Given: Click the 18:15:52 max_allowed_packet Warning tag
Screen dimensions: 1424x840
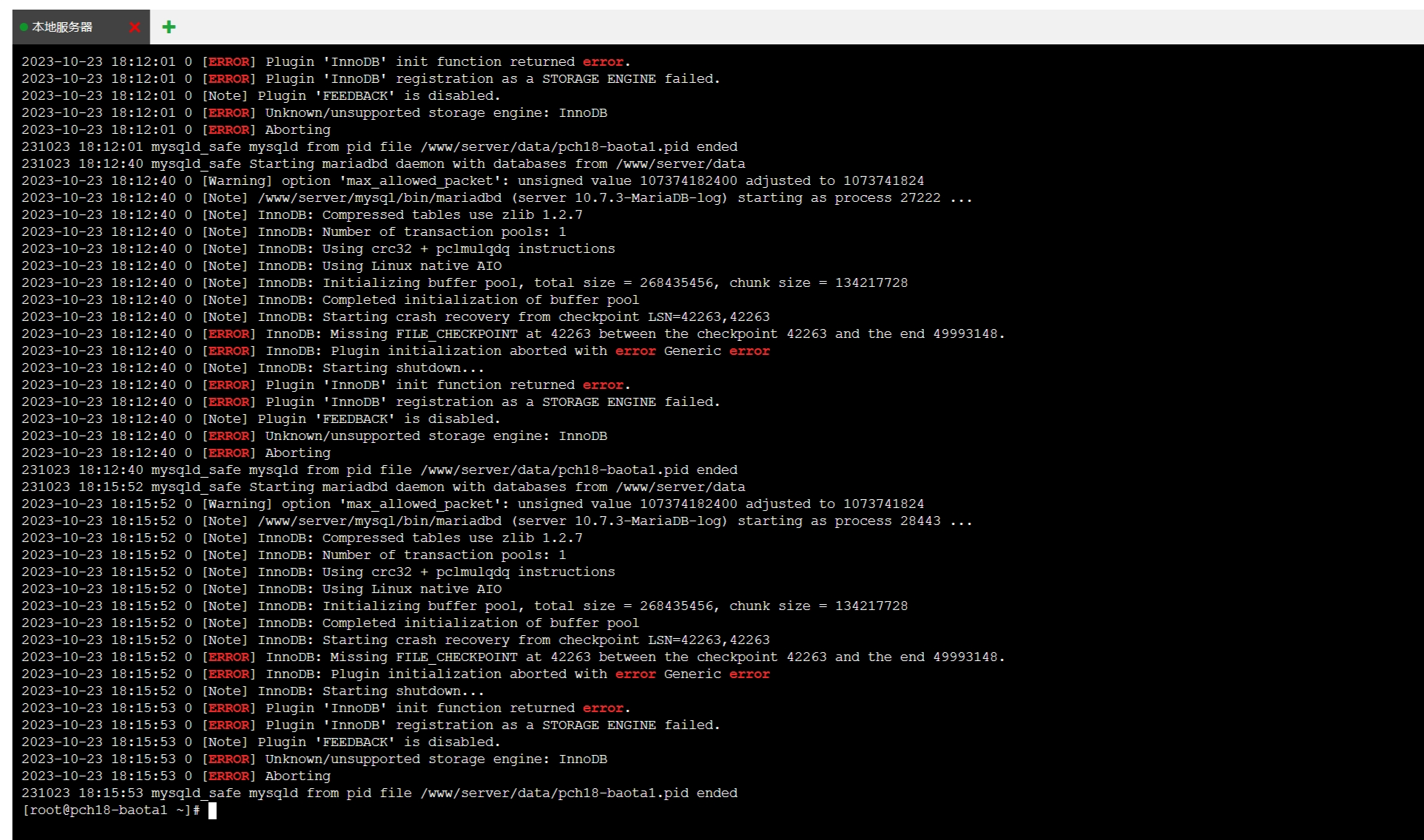Looking at the screenshot, I should tap(237, 504).
